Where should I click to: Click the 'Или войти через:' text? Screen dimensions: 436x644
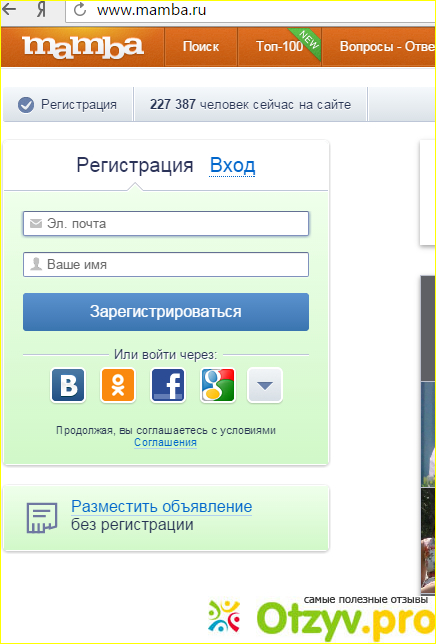pyautogui.click(x=165, y=354)
